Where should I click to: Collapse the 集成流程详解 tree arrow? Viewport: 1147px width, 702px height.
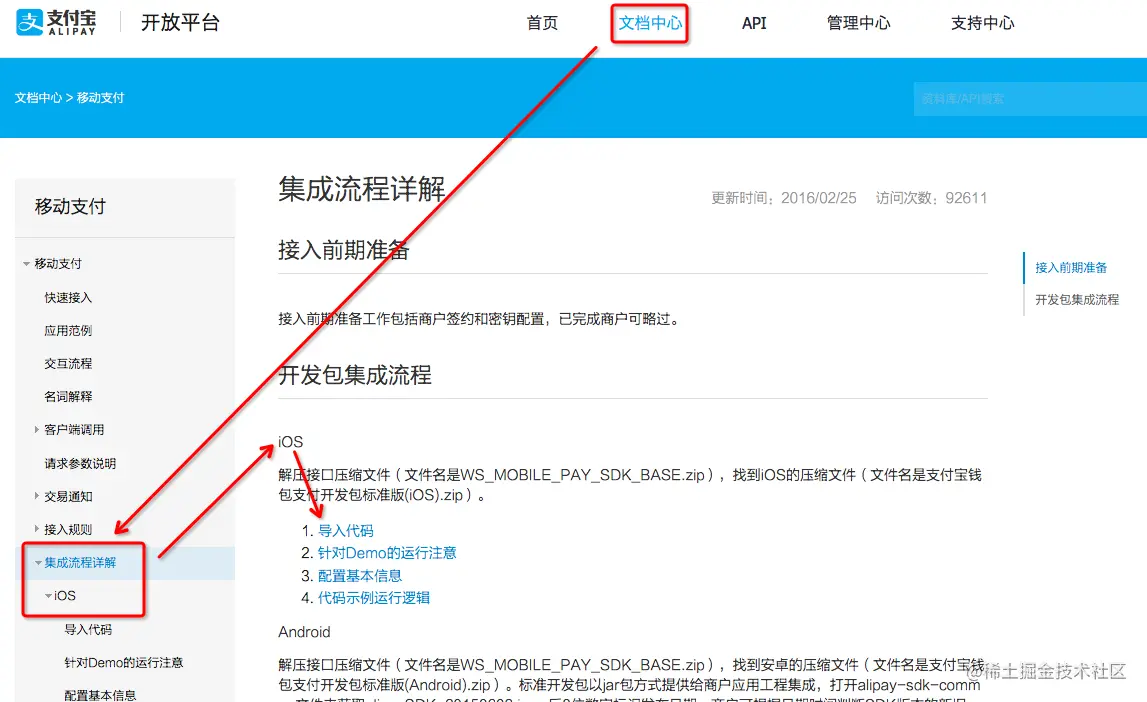pos(38,563)
